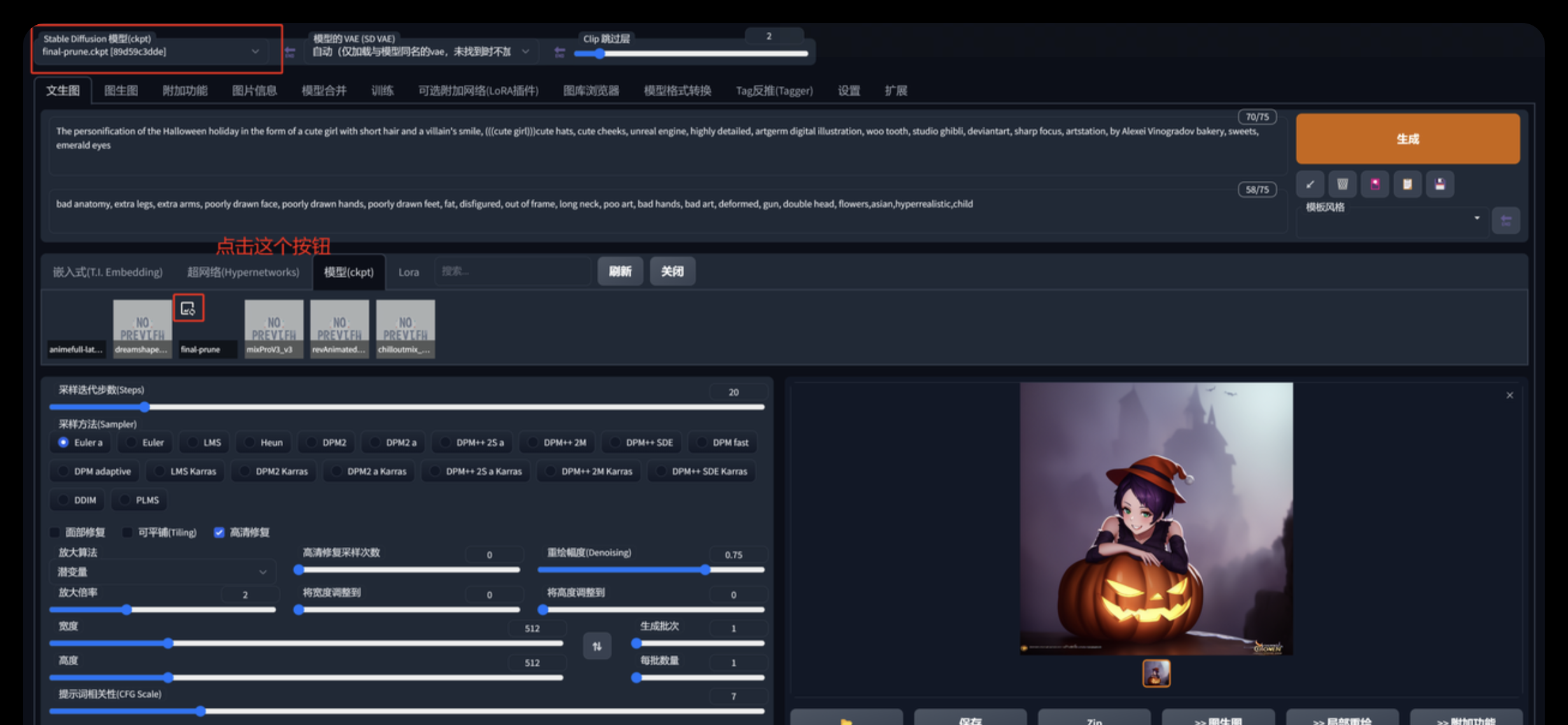
Task: Open output folder button with folder icon
Action: 846,719
